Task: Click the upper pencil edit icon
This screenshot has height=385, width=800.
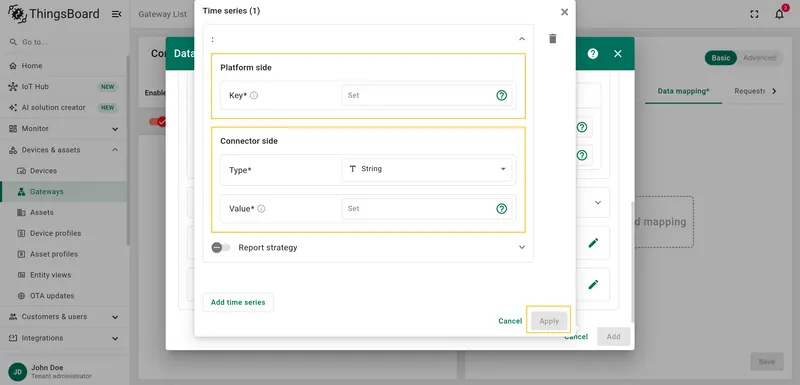Action: coord(593,243)
